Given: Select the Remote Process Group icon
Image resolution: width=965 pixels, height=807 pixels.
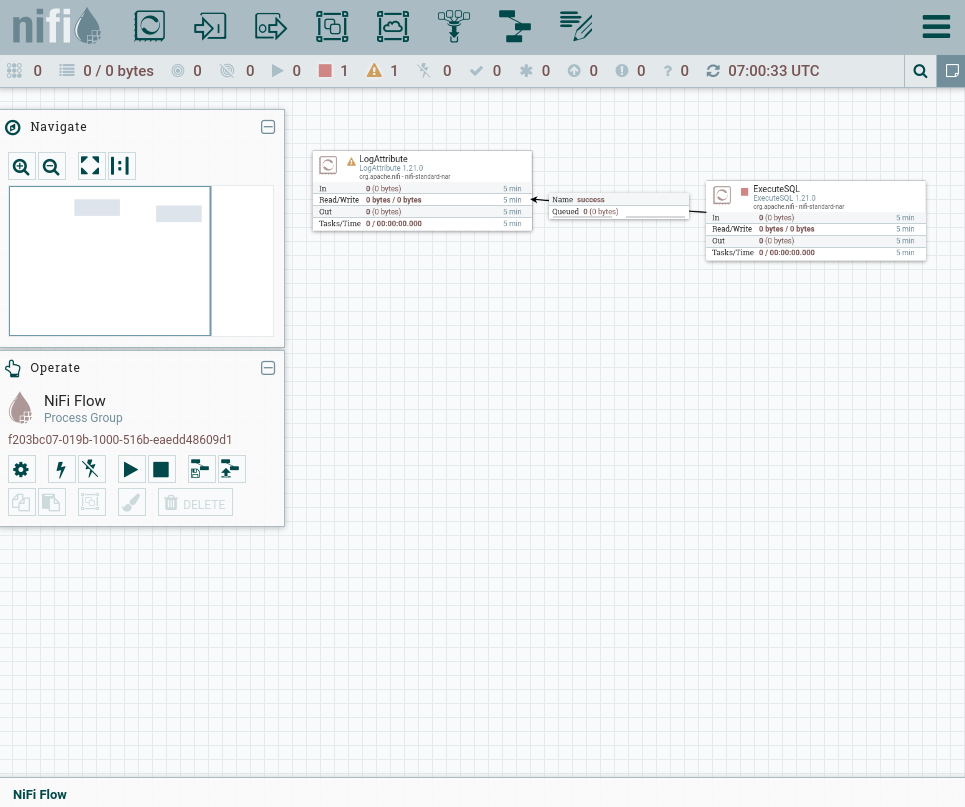Looking at the screenshot, I should pyautogui.click(x=393, y=26).
